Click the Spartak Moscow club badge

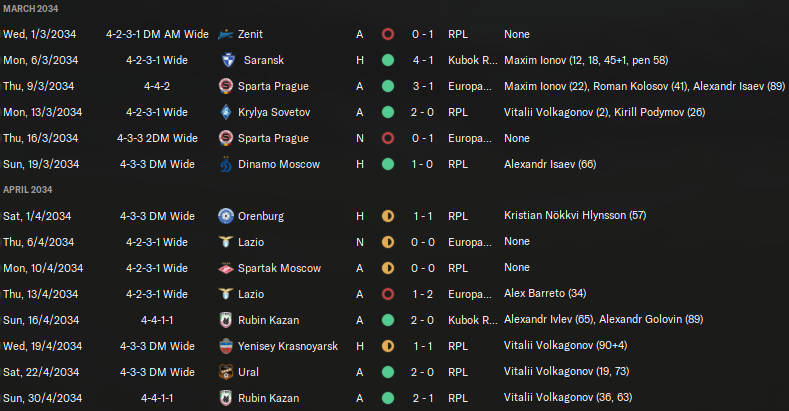pyautogui.click(x=227, y=268)
